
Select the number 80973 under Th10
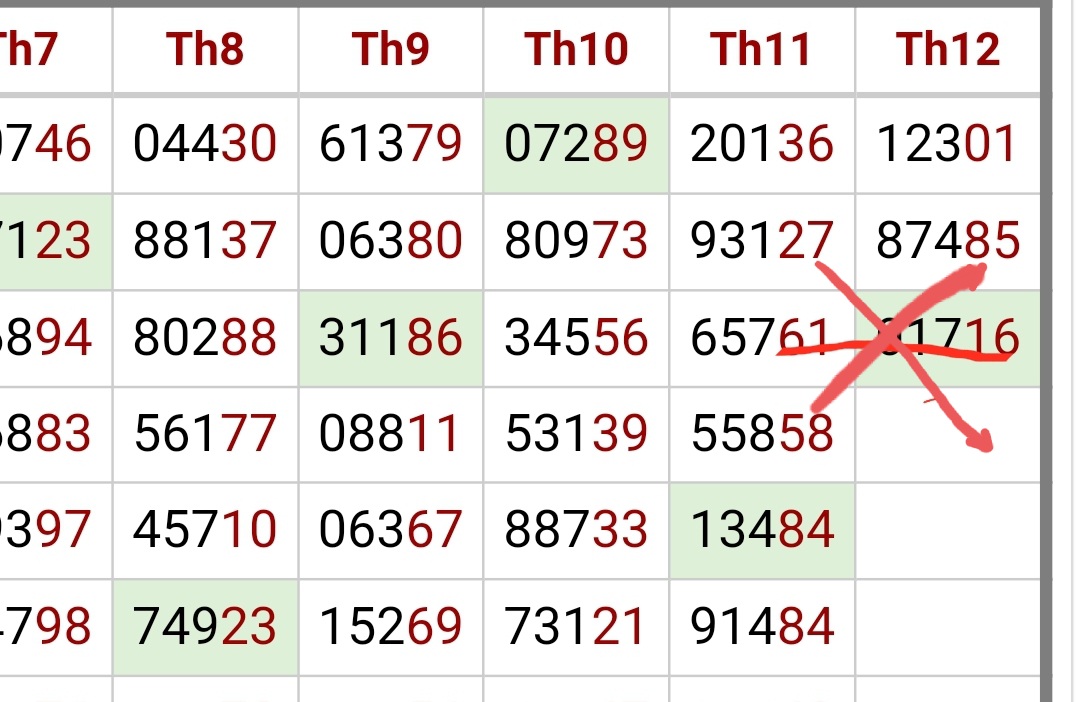[x=576, y=241]
